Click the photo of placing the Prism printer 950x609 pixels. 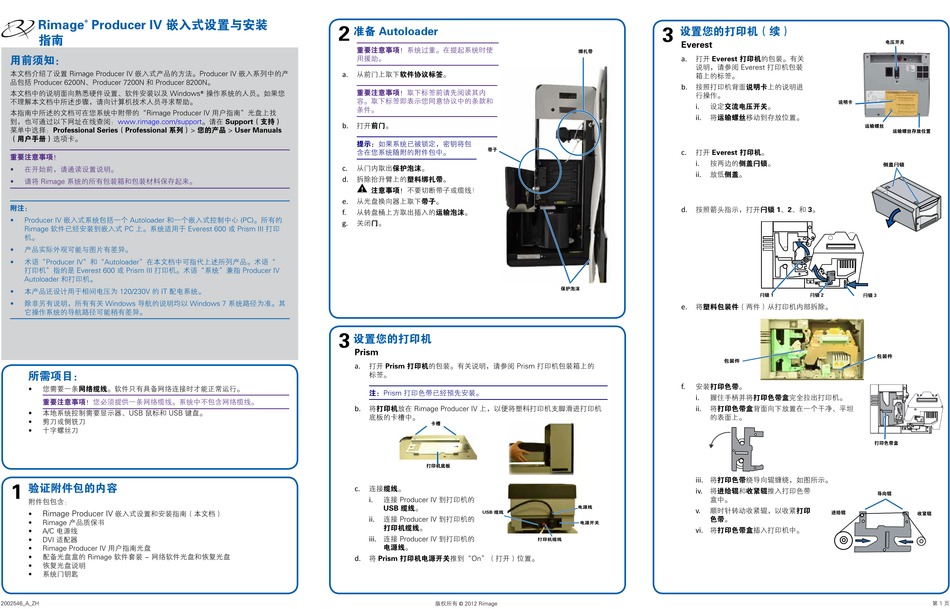[540, 448]
